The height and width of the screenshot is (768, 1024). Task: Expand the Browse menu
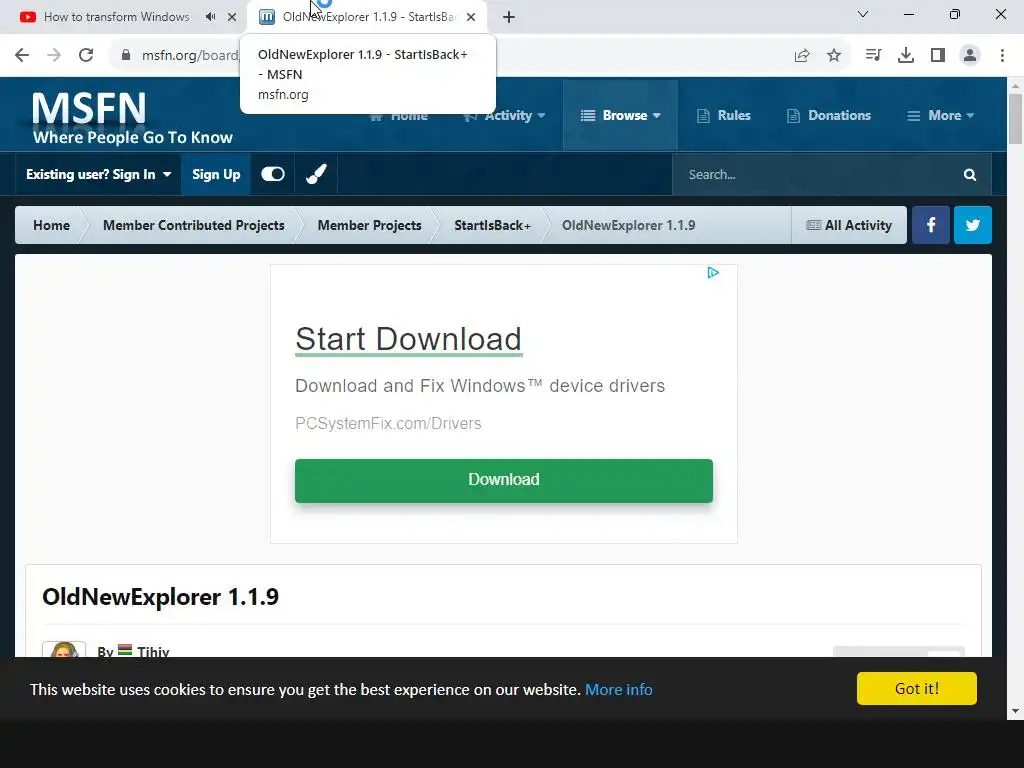pos(620,116)
